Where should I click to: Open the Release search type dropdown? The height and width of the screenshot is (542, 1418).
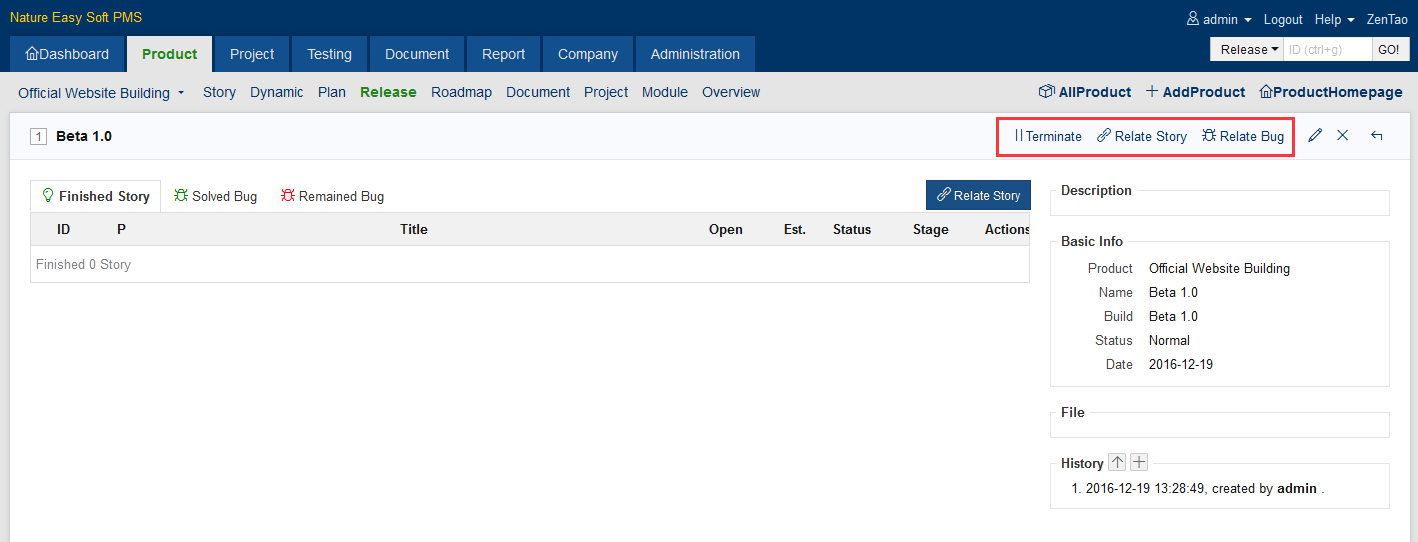click(1247, 49)
